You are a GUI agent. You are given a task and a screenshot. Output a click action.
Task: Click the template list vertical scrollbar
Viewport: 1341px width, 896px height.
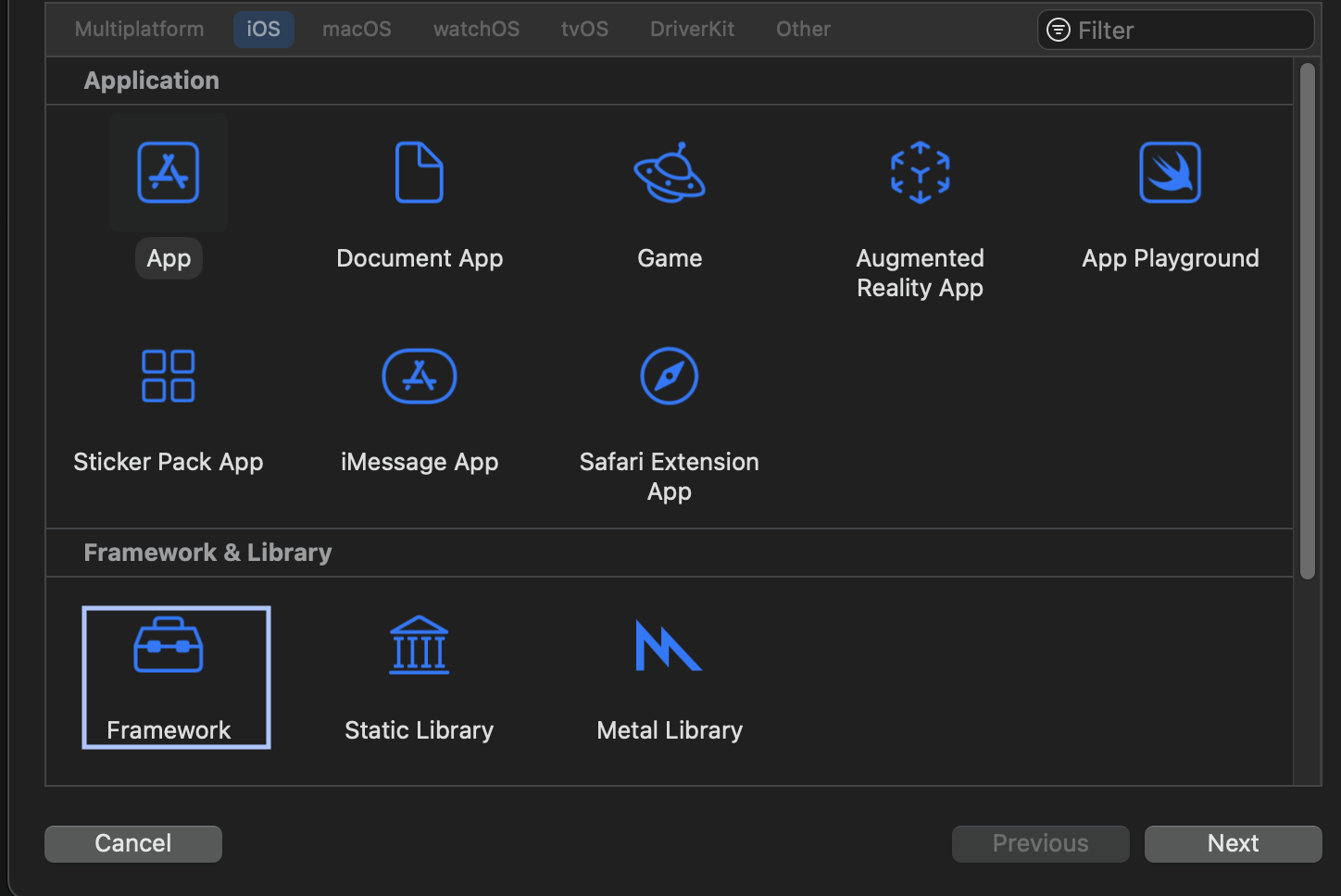coord(1308,321)
